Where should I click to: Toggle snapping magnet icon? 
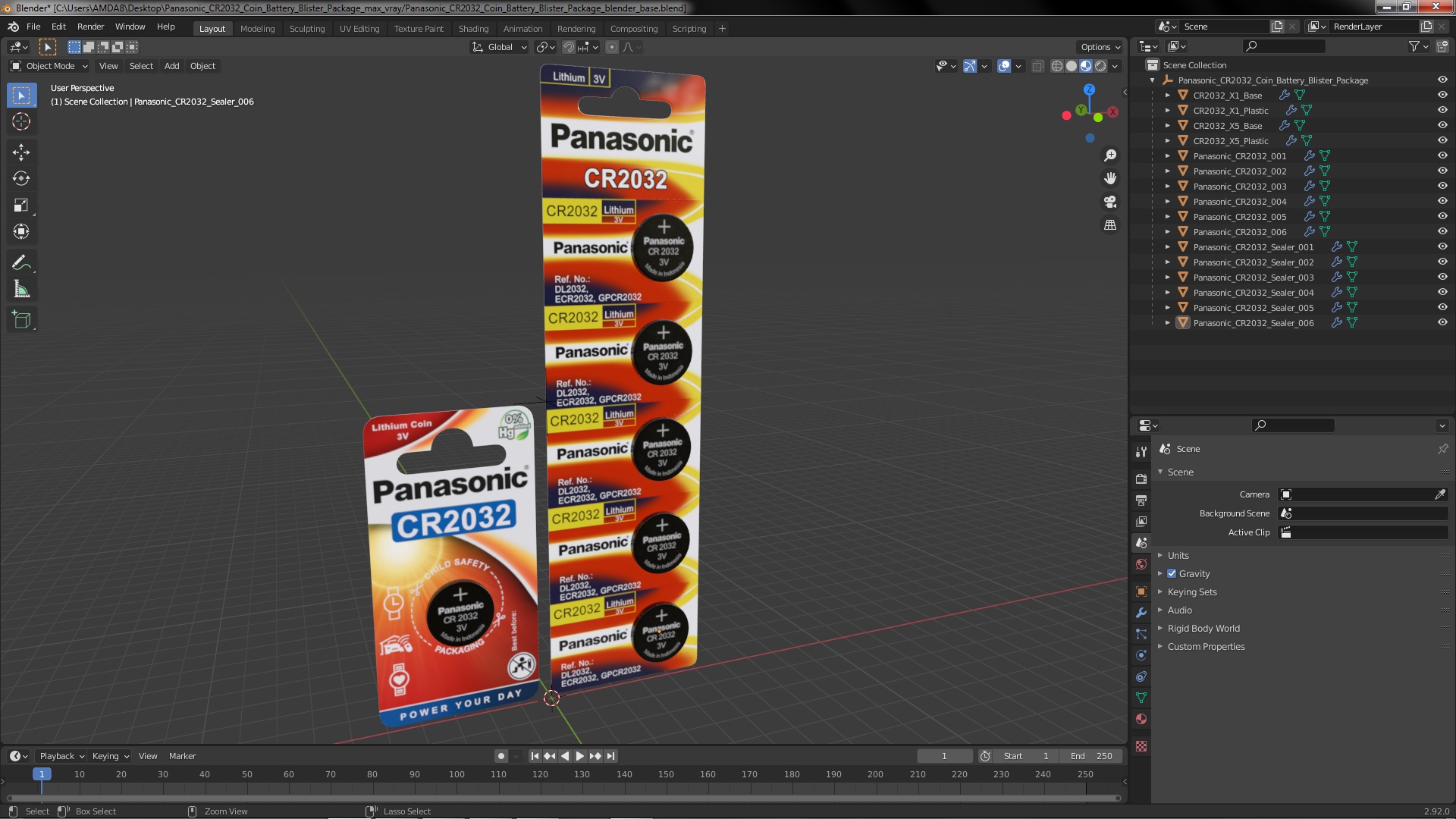pyautogui.click(x=569, y=47)
